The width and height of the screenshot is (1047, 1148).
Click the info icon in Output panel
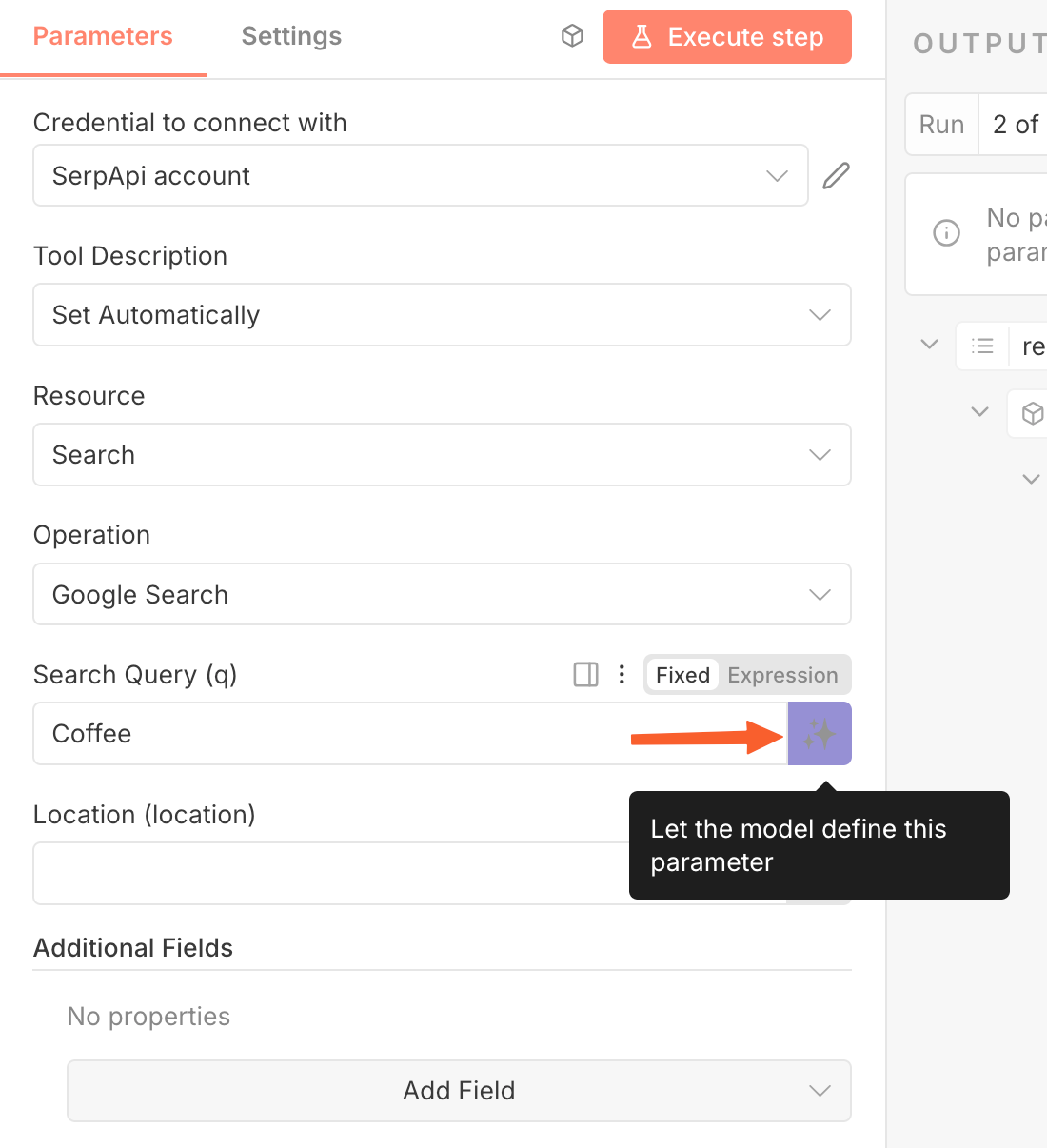pyautogui.click(x=946, y=232)
